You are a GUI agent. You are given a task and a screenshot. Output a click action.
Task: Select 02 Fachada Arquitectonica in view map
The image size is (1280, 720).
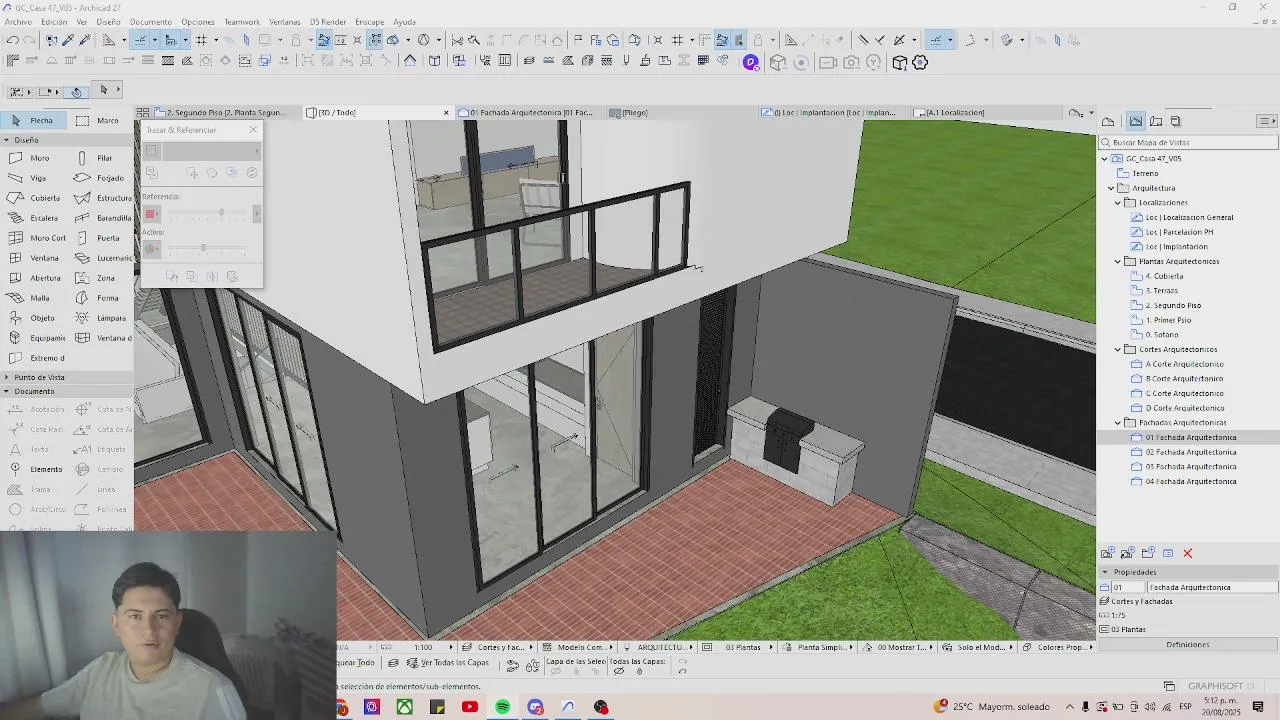(x=1191, y=452)
